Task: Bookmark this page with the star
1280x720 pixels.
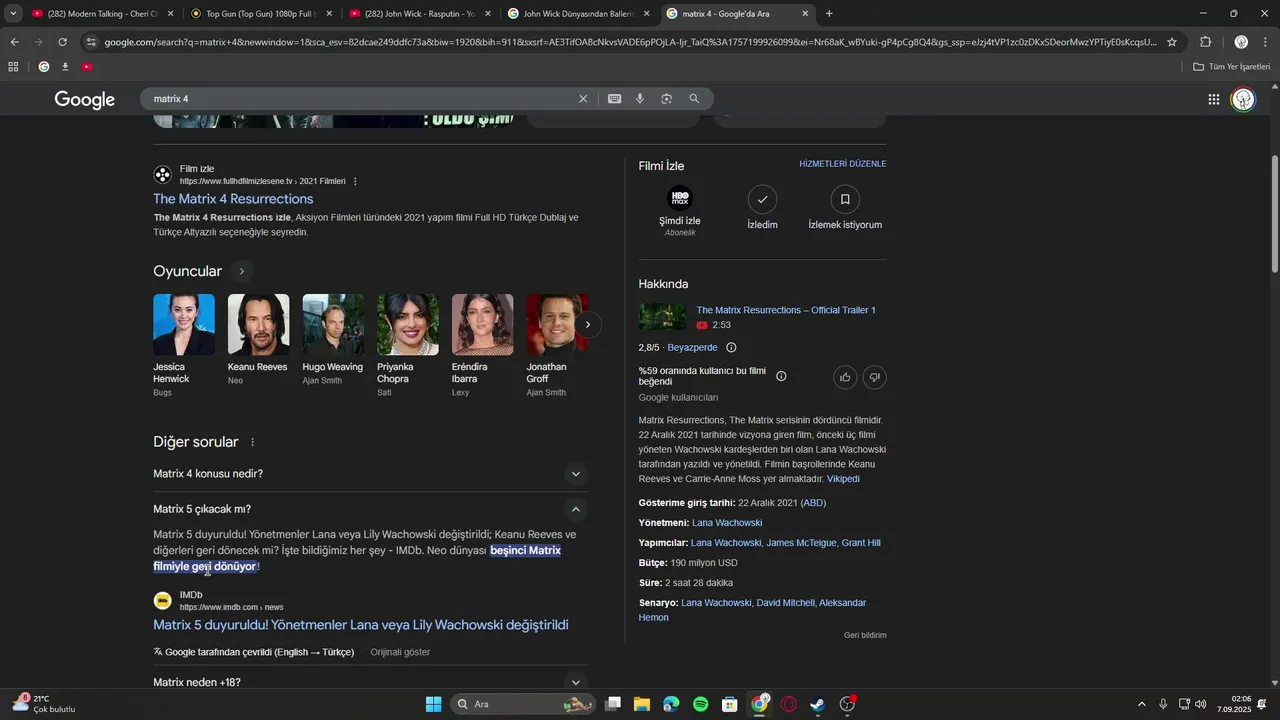Action: [1172, 42]
